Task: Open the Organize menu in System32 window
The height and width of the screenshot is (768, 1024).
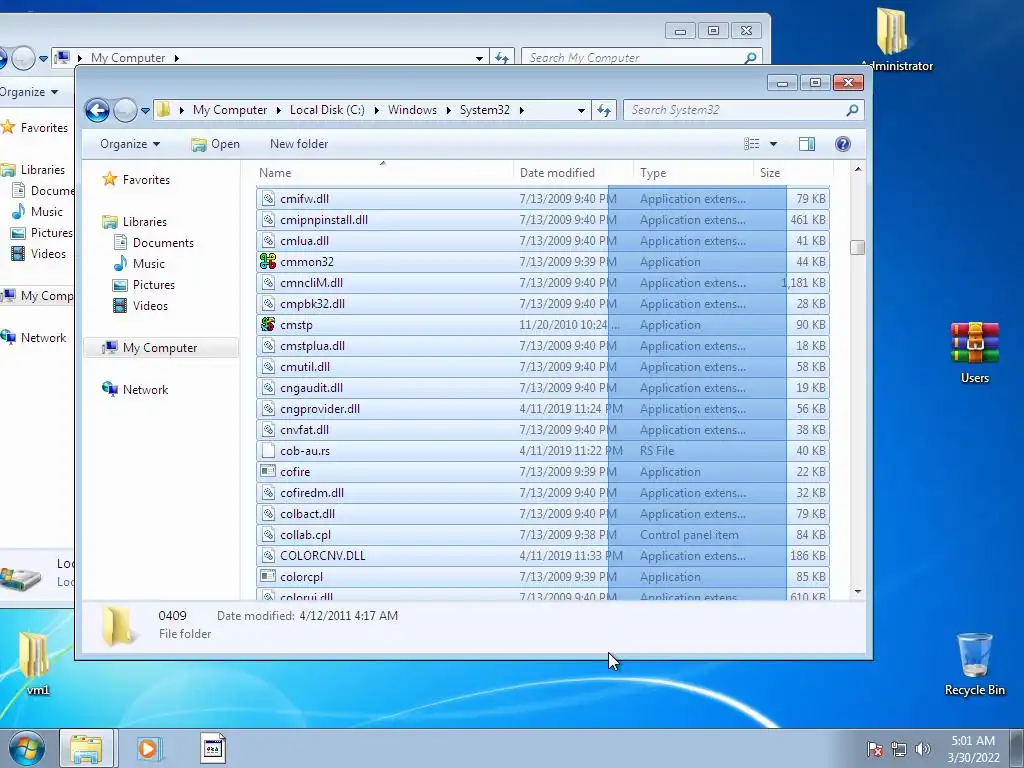Action: 130,144
